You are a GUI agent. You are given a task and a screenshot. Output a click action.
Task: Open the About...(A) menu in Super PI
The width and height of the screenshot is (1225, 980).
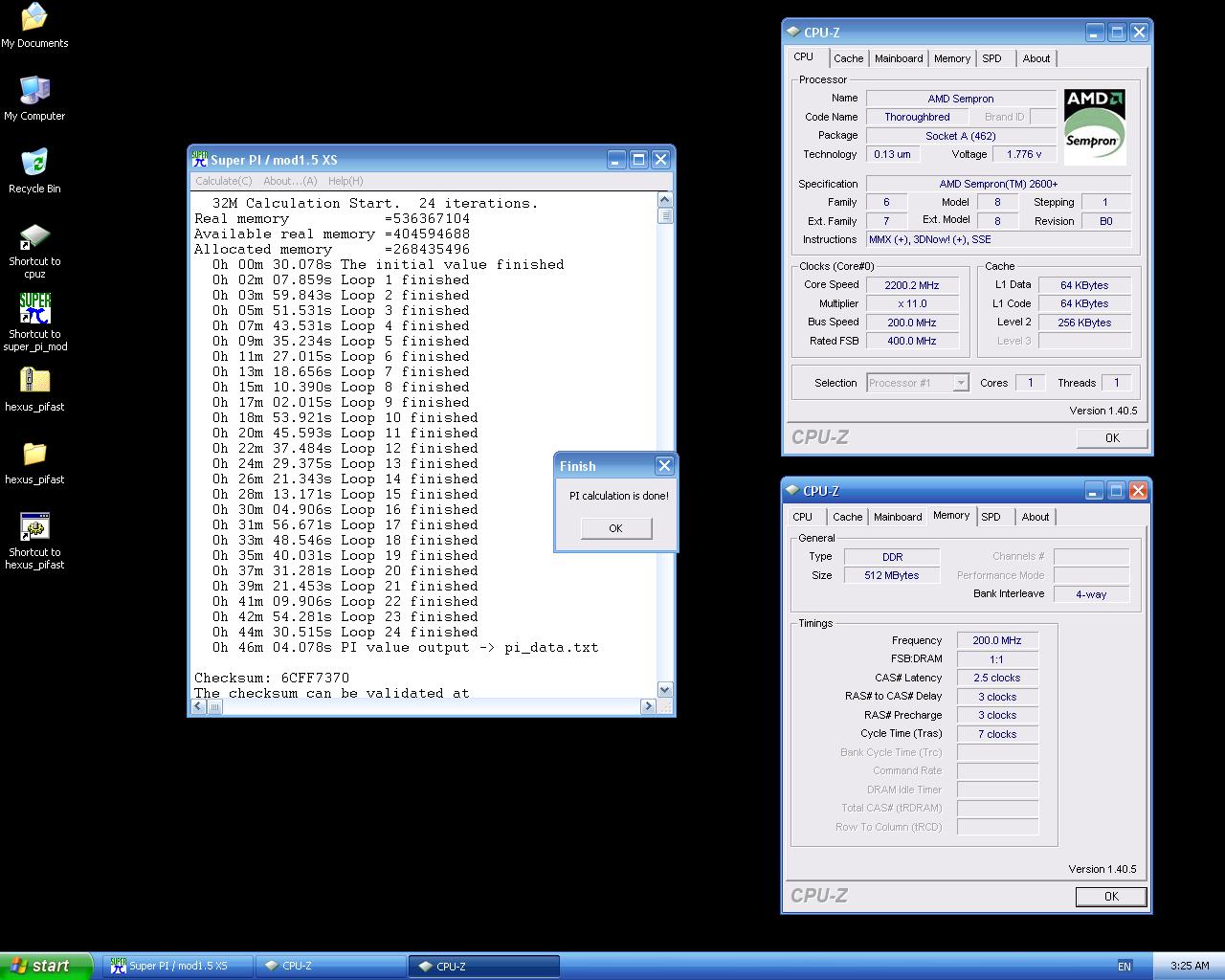click(x=290, y=181)
